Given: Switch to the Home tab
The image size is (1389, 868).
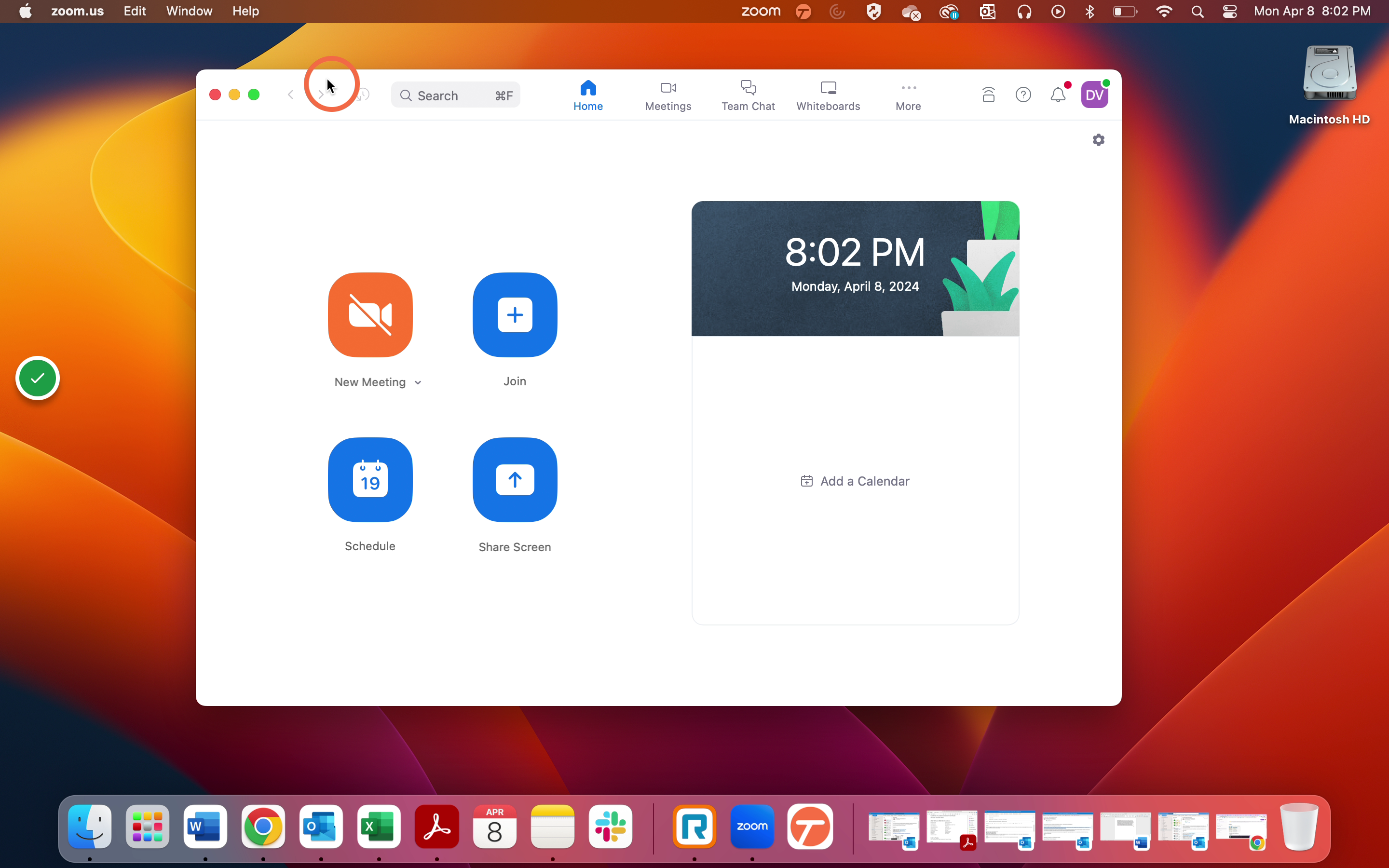Looking at the screenshot, I should pyautogui.click(x=588, y=95).
